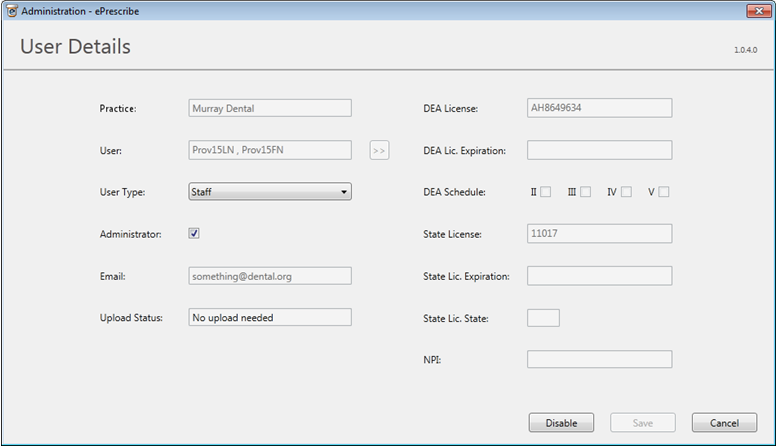
Task: Open the User Type dropdown
Action: point(270,192)
